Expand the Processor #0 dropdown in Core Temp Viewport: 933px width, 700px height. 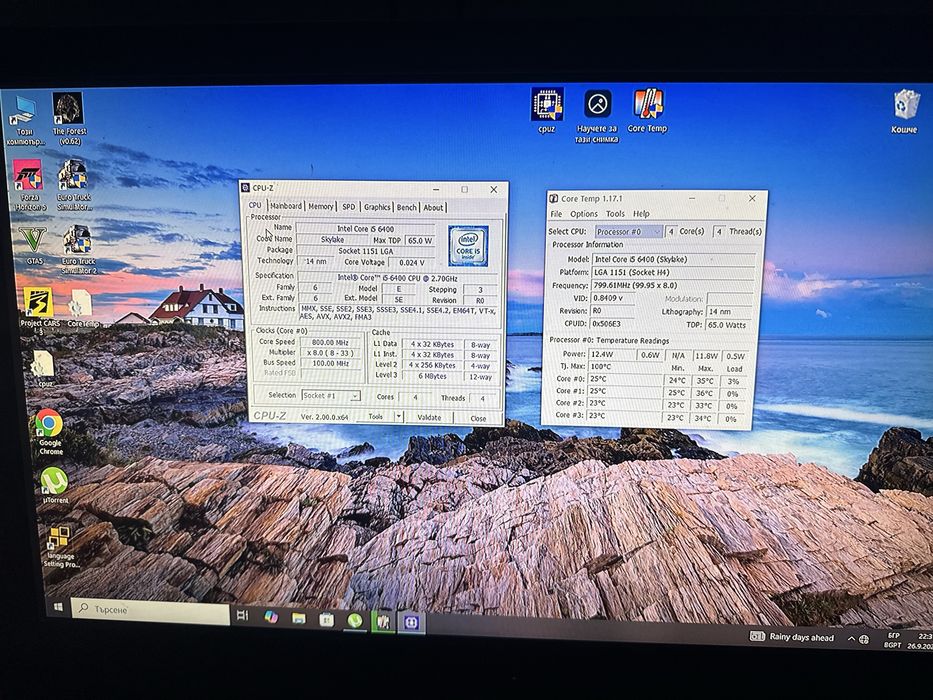click(x=628, y=232)
